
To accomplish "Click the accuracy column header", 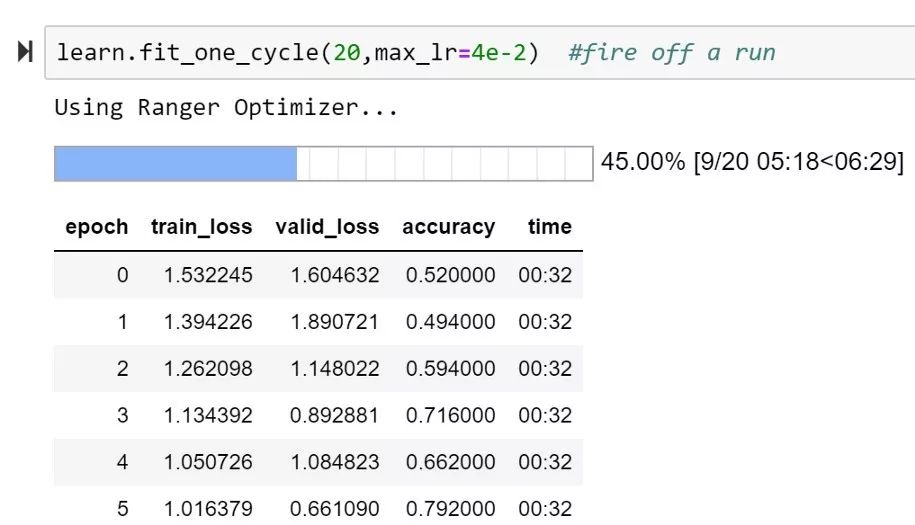I will pos(448,227).
